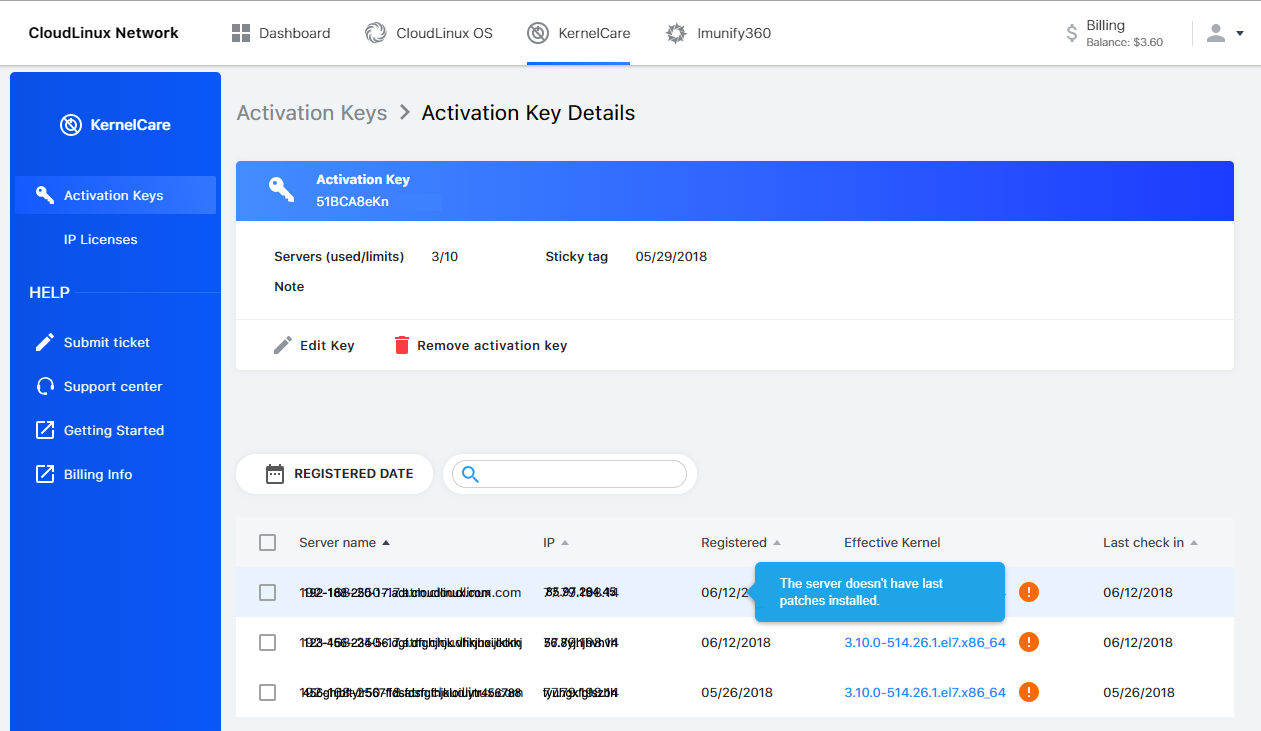Click the Billing dollar sign icon
The width and height of the screenshot is (1261, 731).
tap(1072, 34)
